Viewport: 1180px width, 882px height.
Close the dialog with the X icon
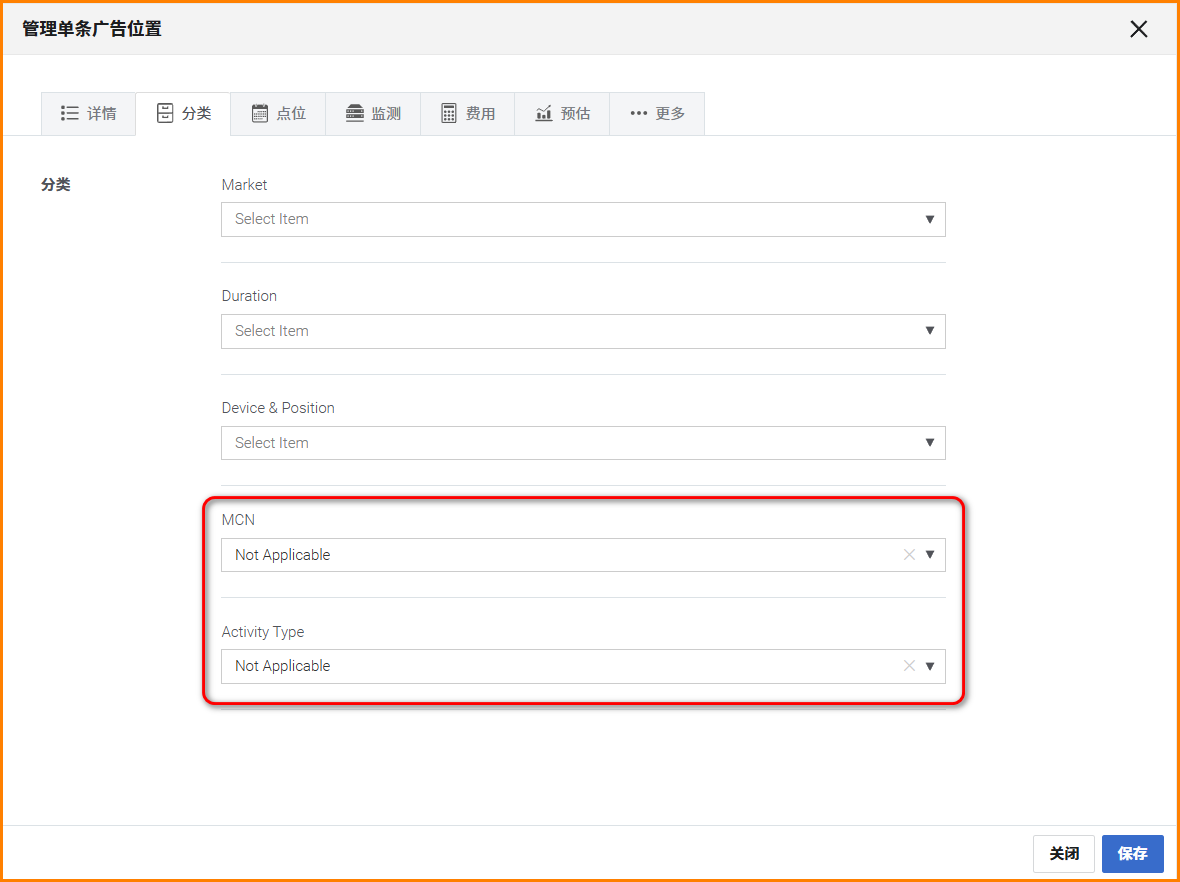1139,29
